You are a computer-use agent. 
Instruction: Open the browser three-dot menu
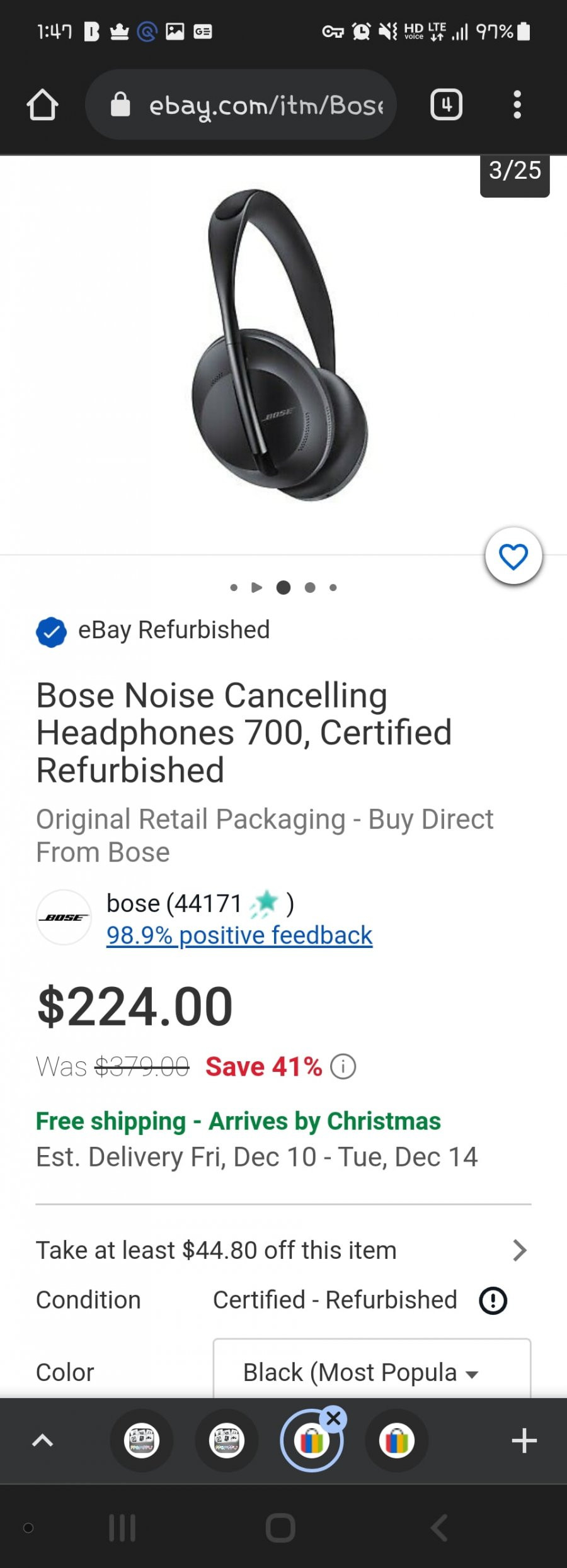(x=517, y=104)
